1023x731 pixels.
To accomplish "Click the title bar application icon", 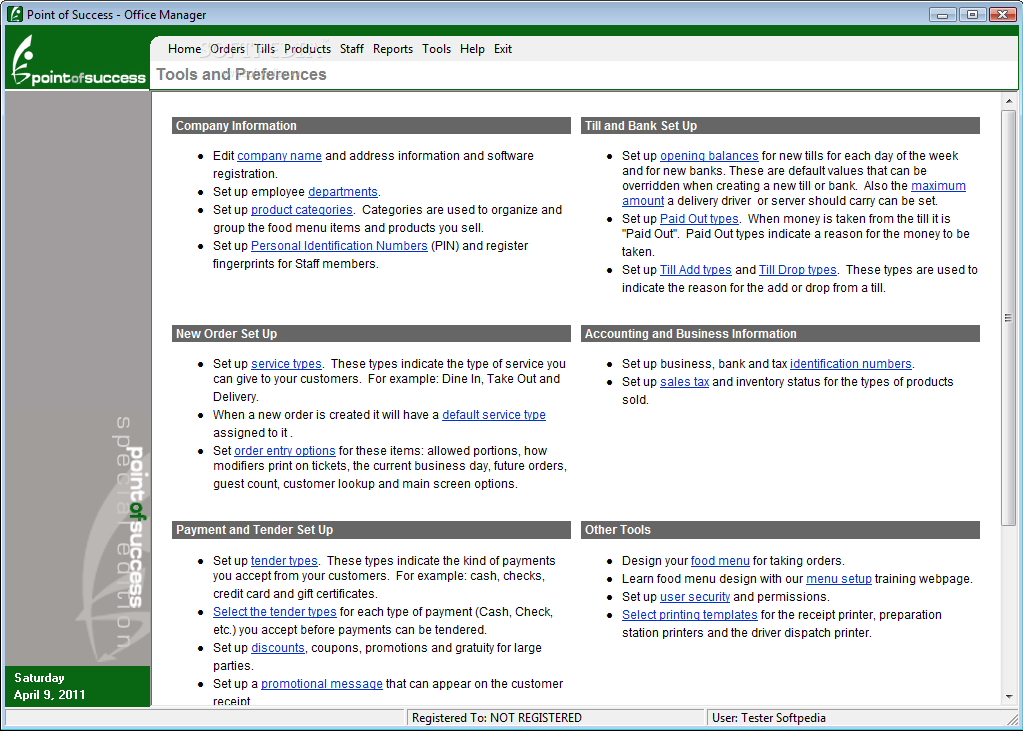I will pos(15,14).
